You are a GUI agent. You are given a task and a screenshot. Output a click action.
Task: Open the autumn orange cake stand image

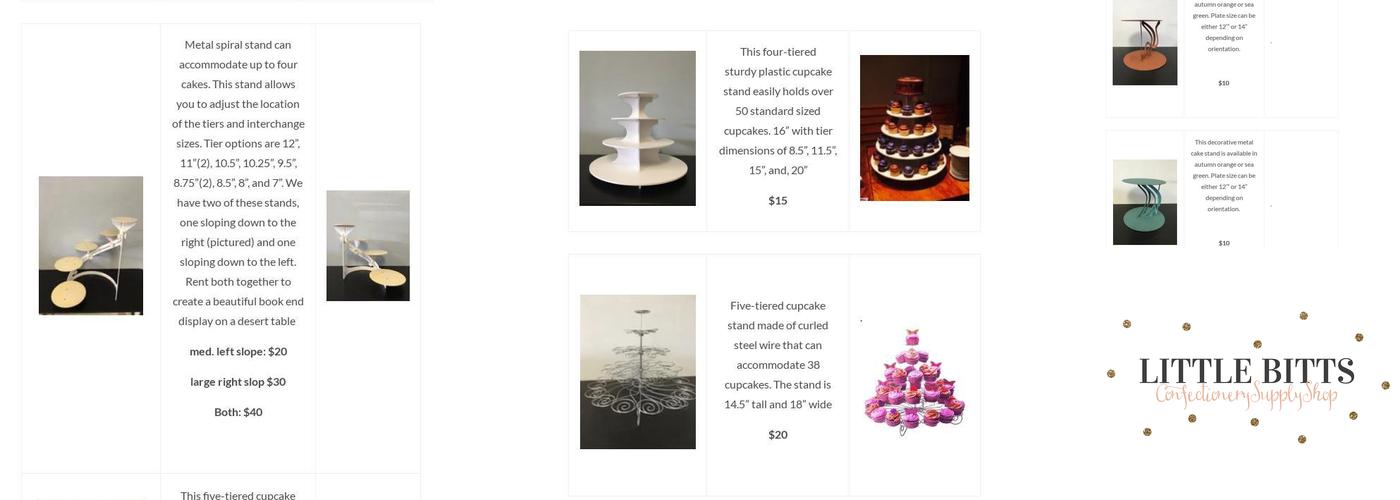1145,43
